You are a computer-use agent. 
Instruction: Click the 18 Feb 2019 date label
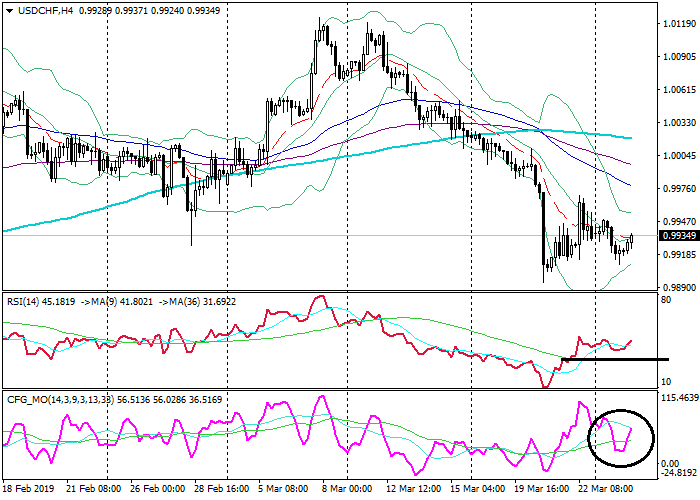click(30, 490)
